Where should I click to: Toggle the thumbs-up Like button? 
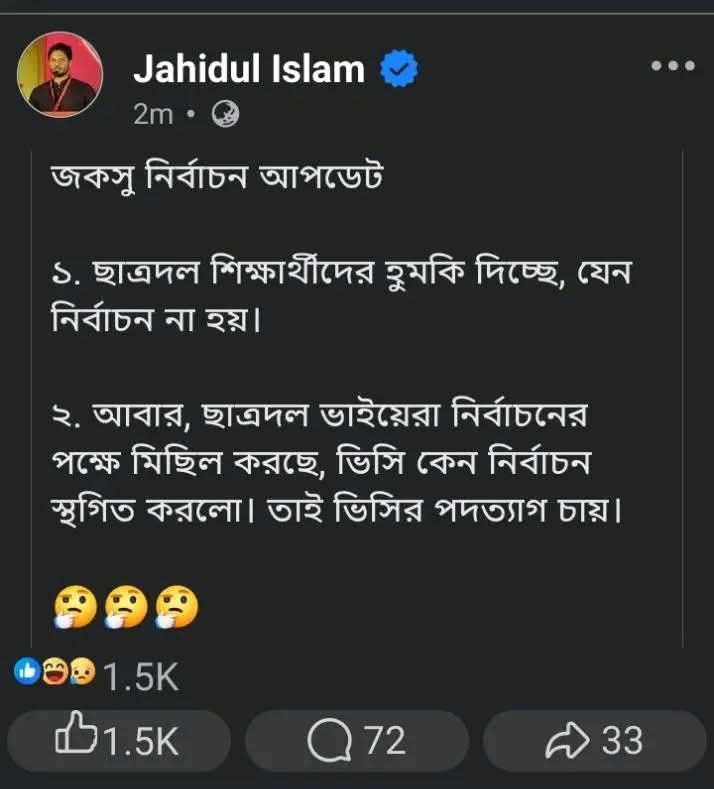(x=119, y=741)
